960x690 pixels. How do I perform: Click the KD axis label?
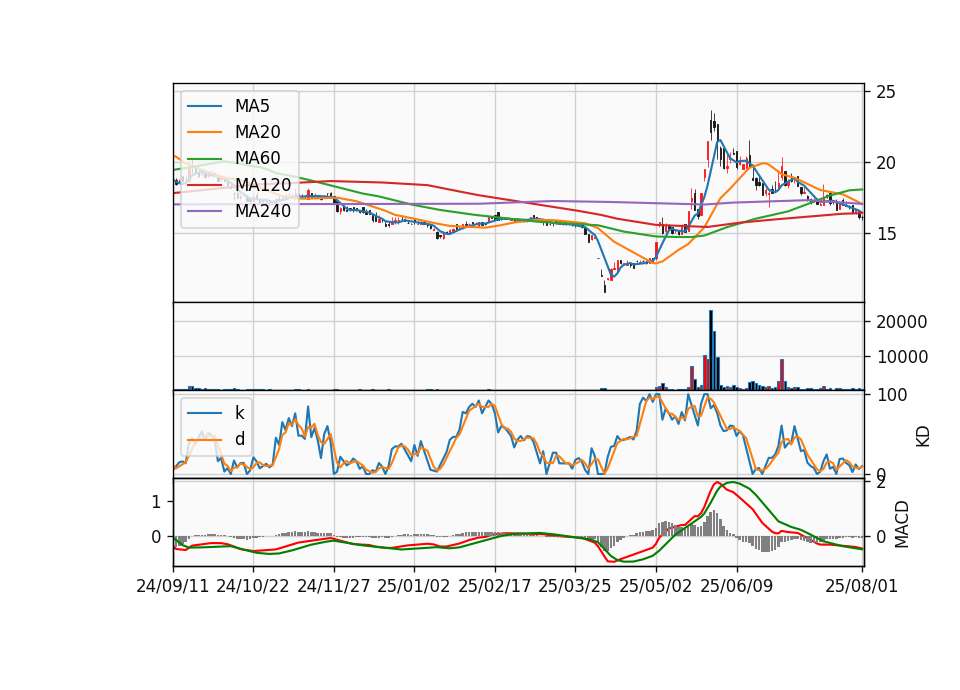point(923,437)
